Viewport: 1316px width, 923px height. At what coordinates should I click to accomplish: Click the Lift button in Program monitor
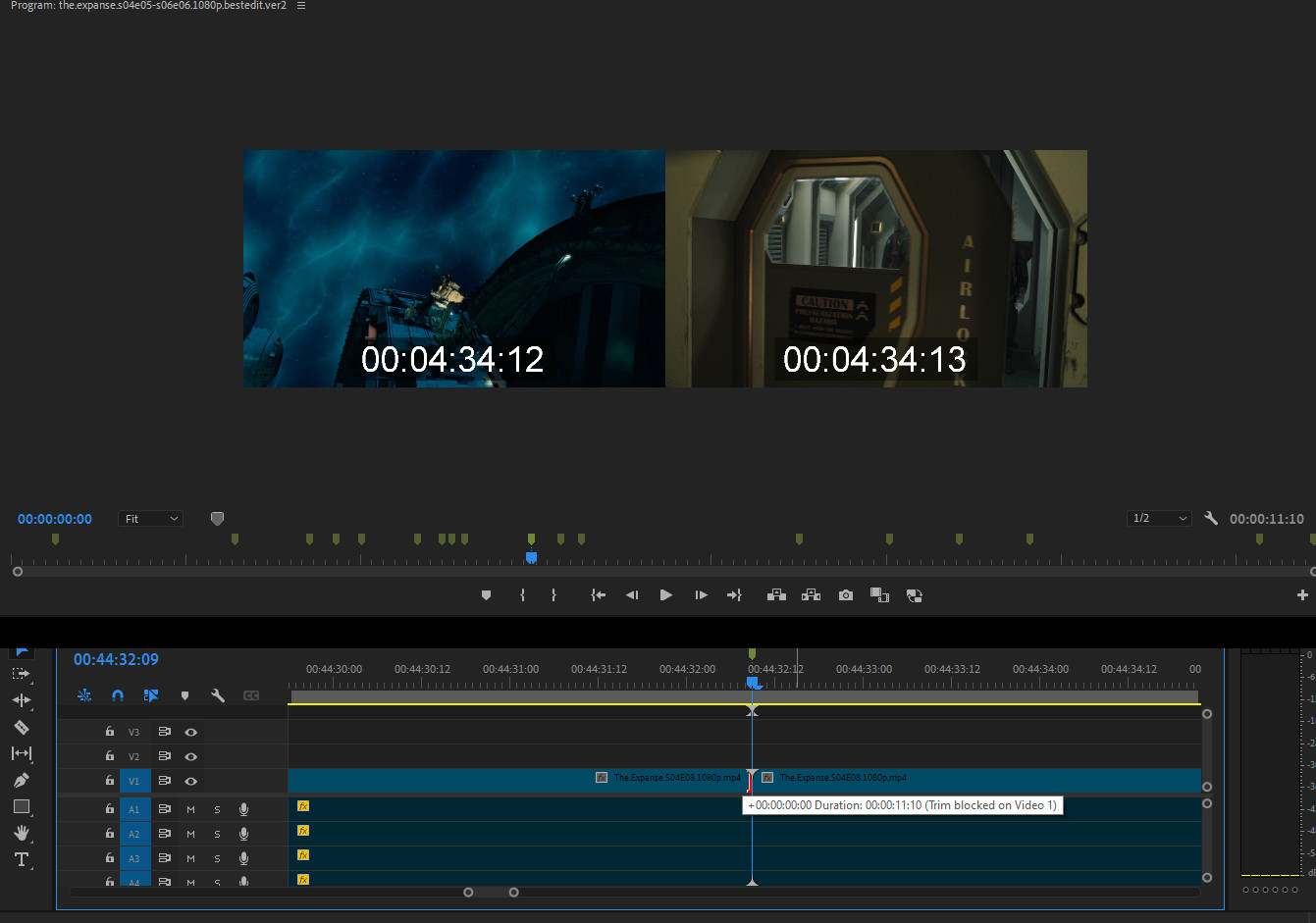point(776,595)
